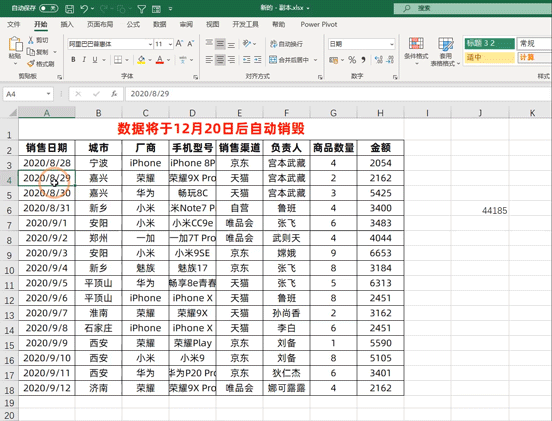
Task: Switch to the 页面布局 tab
Action: [x=100, y=24]
